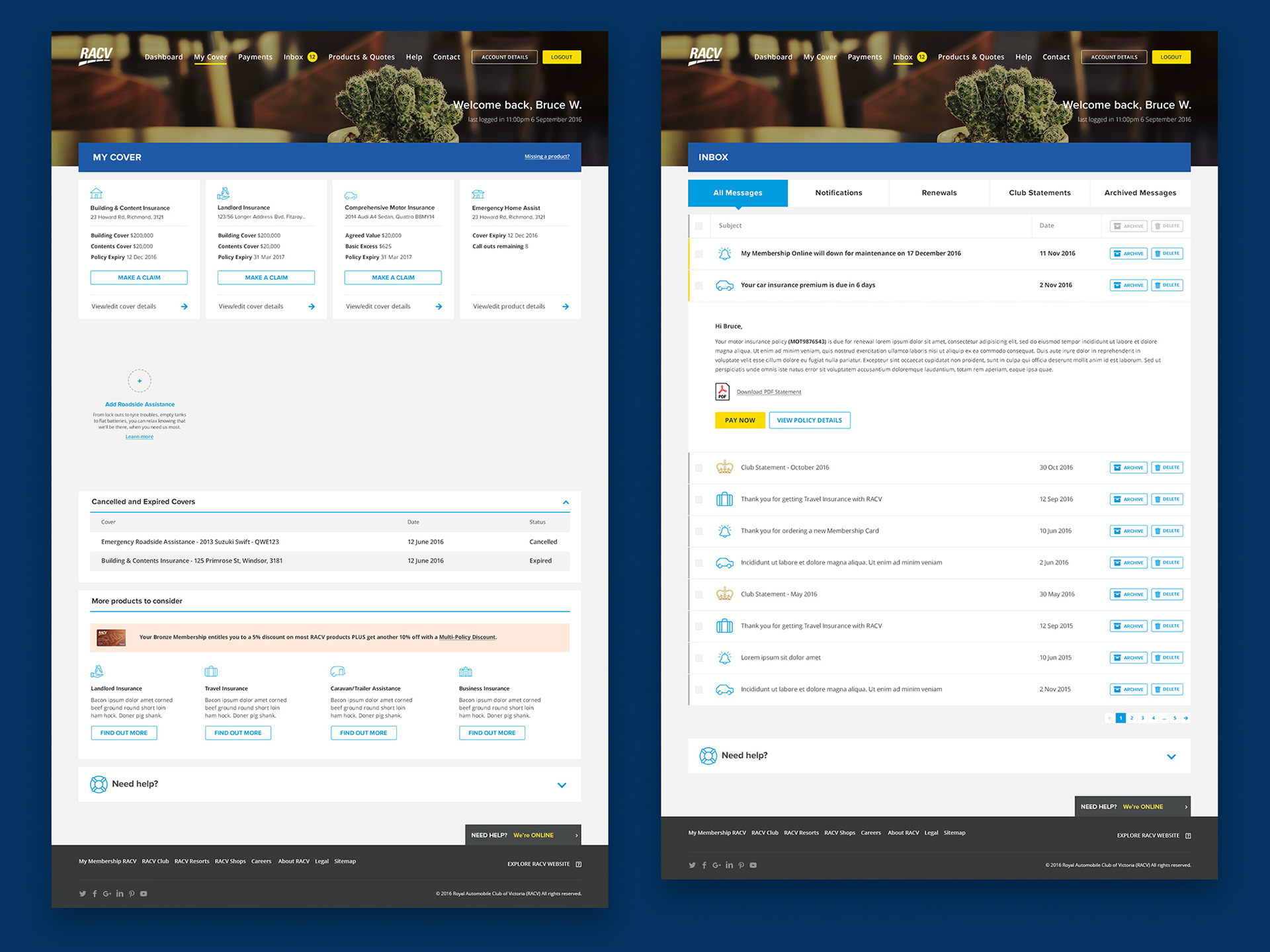Click the crown icon for October club statement
The image size is (1270, 952).
(x=724, y=467)
